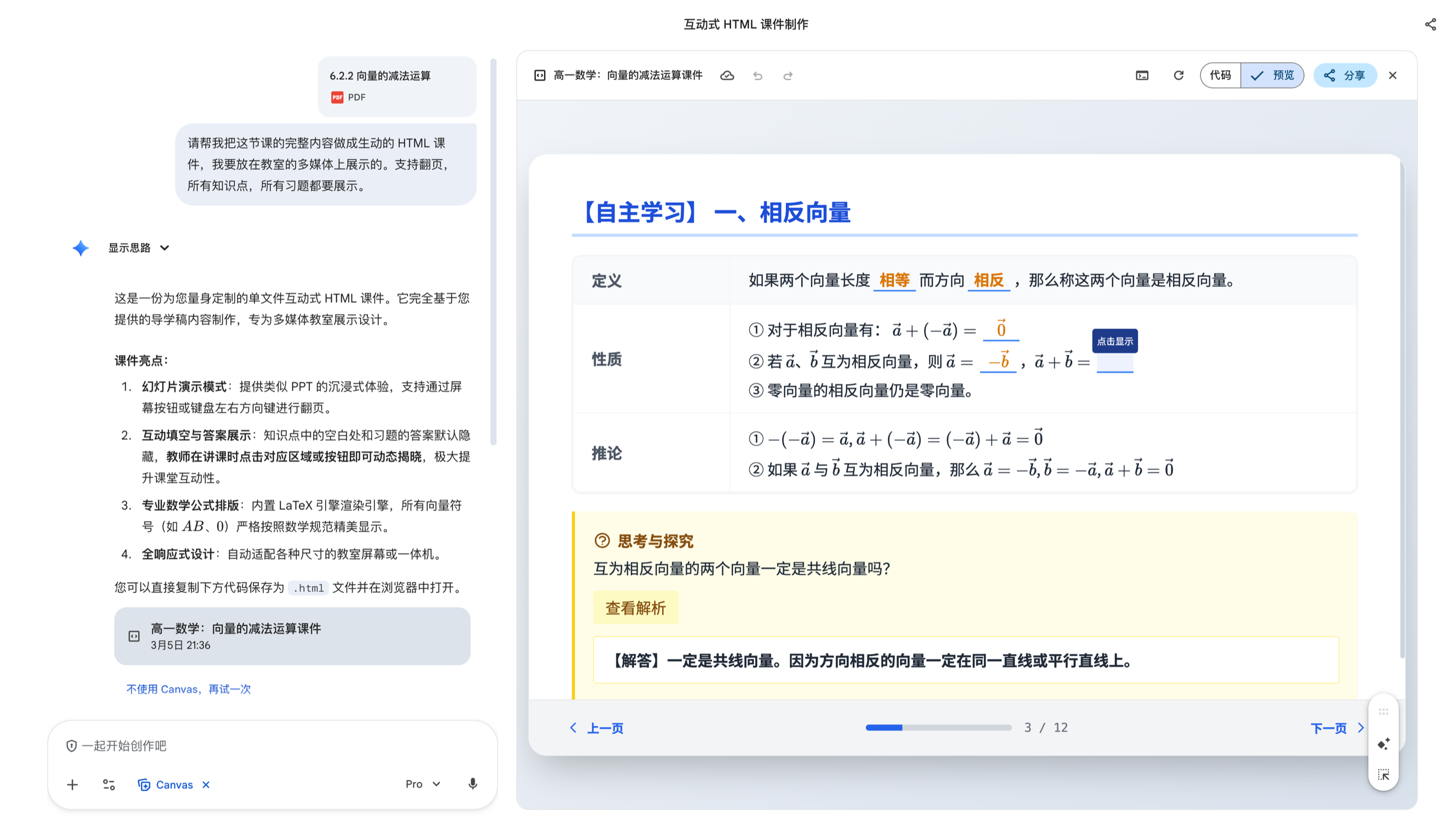
Task: Open the console panel icon
Action: [1142, 76]
